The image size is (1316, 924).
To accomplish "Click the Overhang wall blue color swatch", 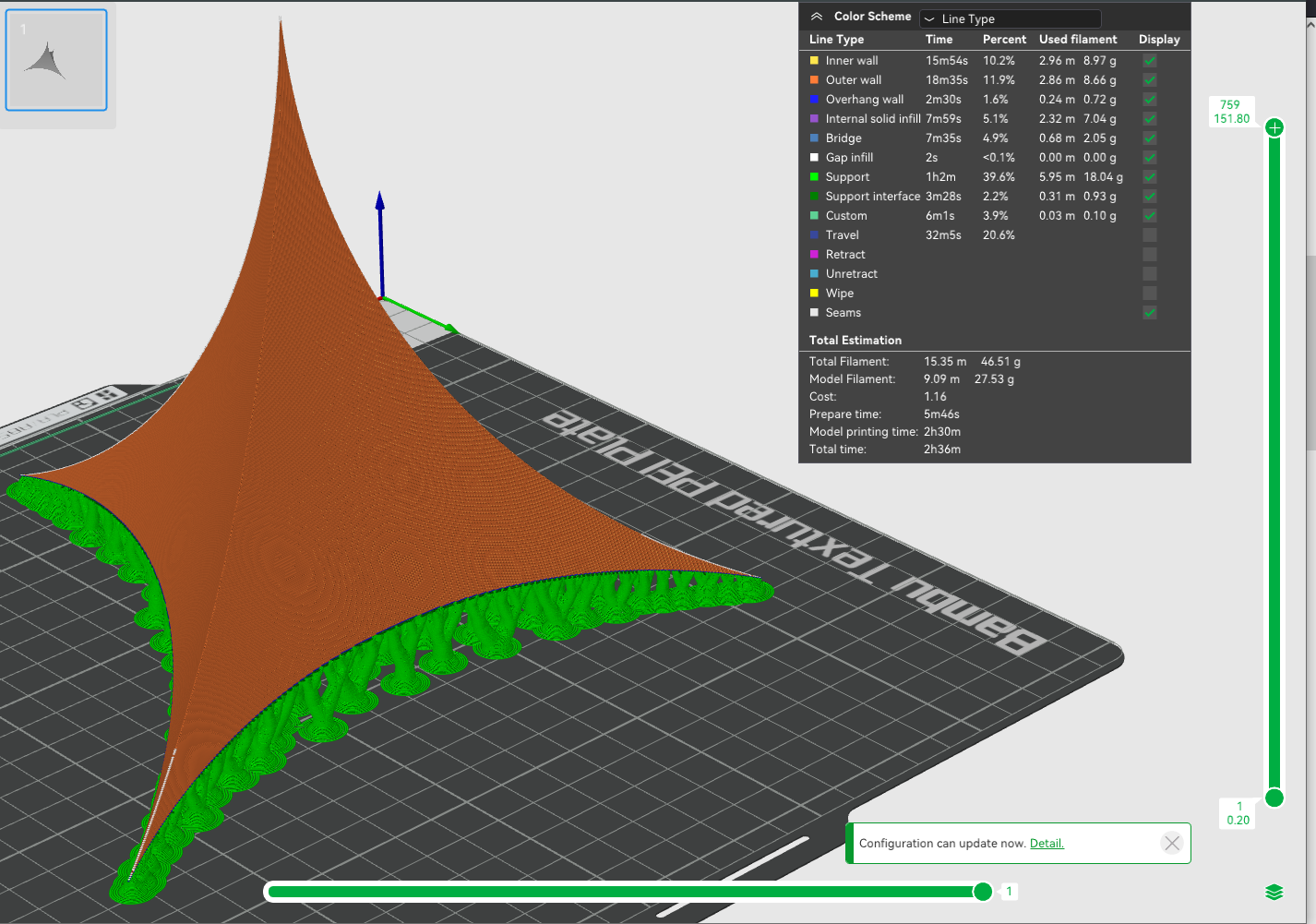I will click(814, 100).
